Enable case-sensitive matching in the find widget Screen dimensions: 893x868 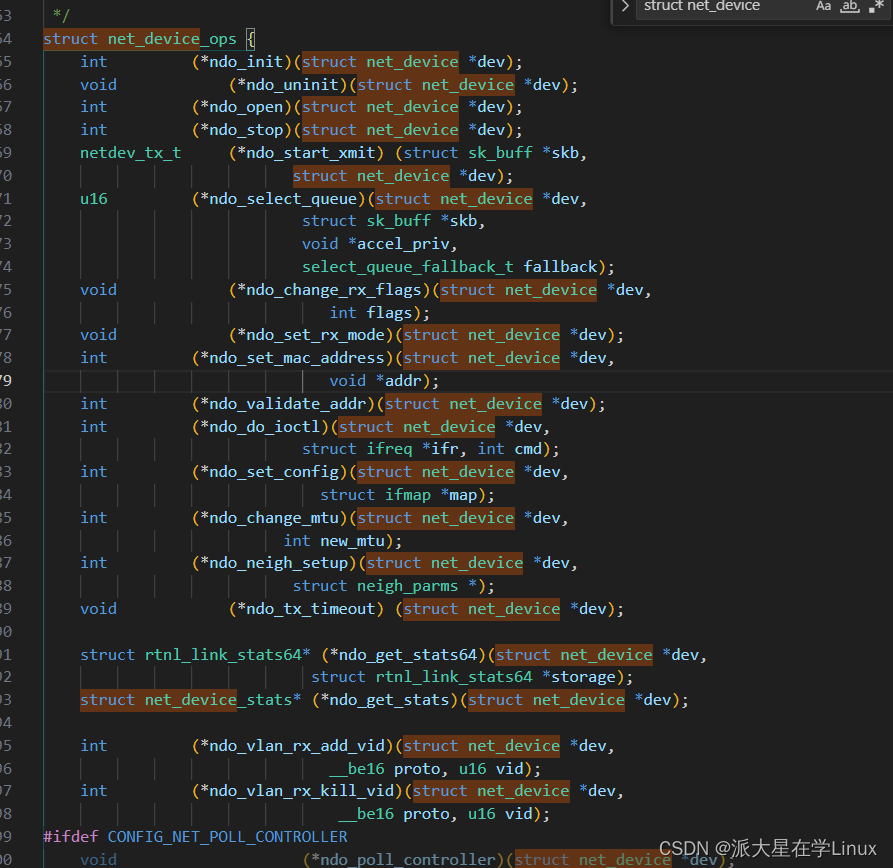click(823, 7)
